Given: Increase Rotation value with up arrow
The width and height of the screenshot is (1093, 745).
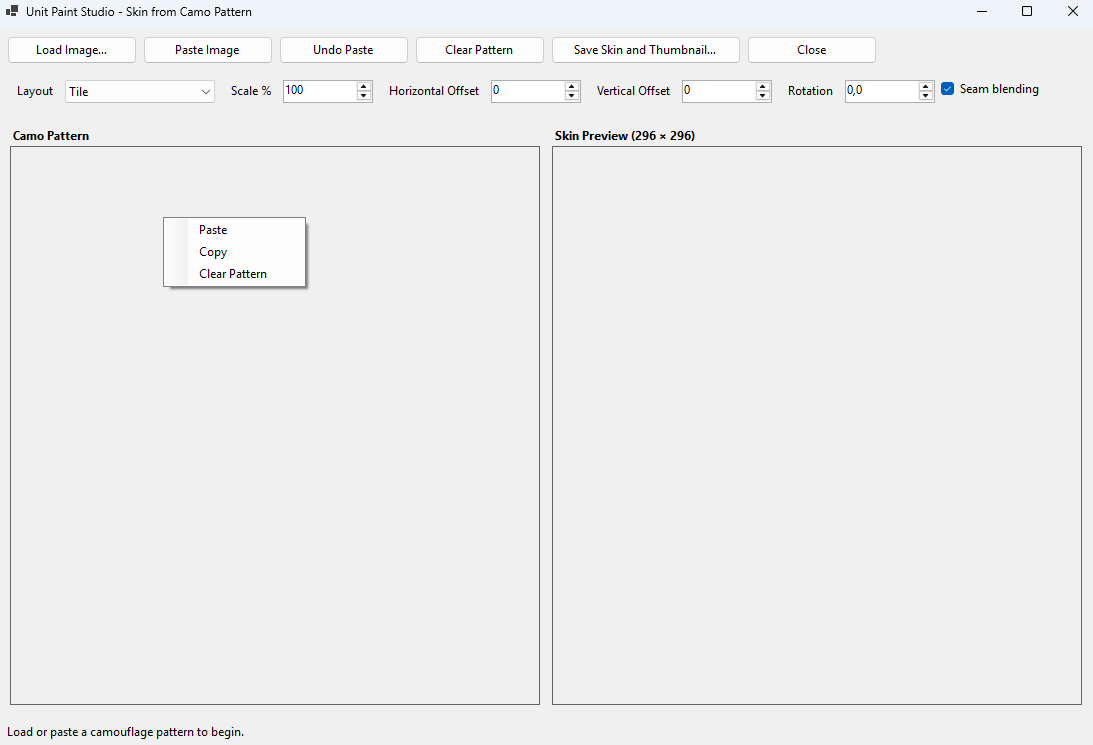Looking at the screenshot, I should (926, 86).
